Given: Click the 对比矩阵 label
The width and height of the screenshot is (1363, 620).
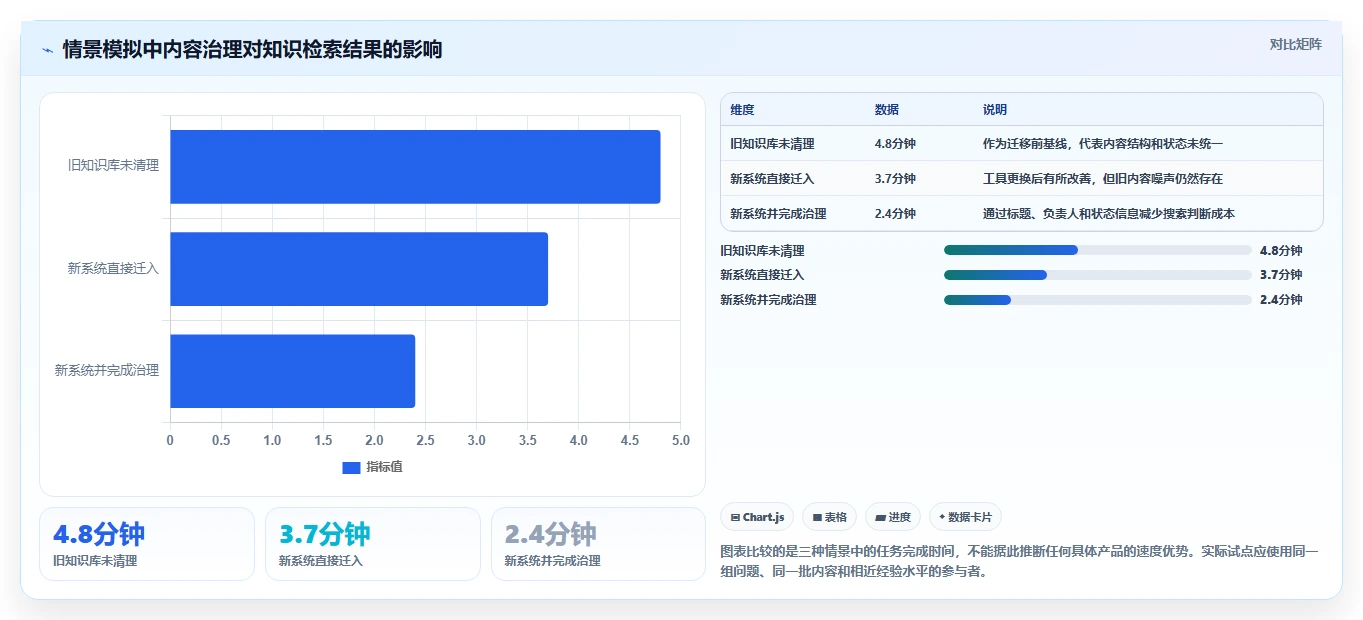Looking at the screenshot, I should [x=1295, y=44].
